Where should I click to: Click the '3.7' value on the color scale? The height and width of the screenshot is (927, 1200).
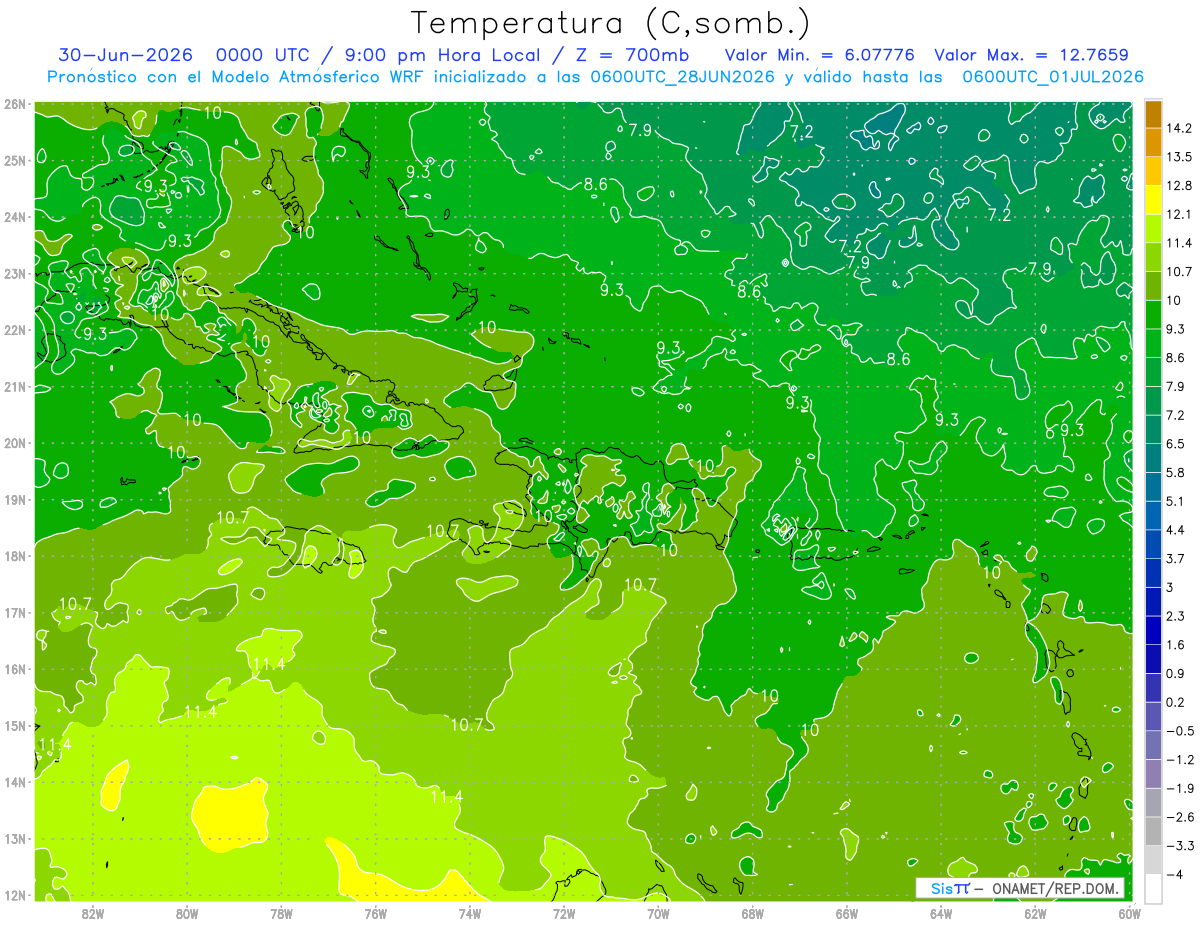coord(1177,558)
